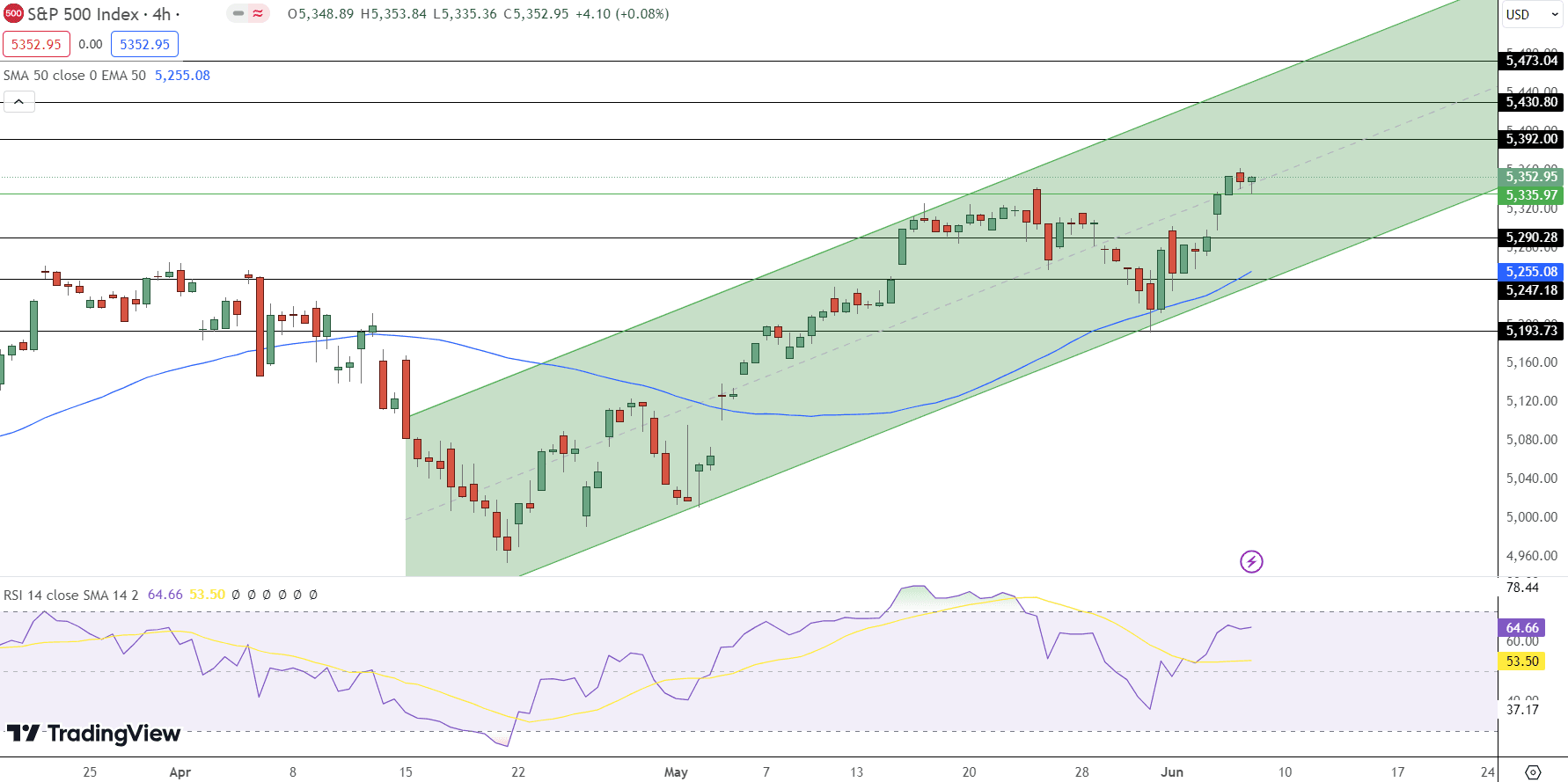Click the high value H5,353.84

[393, 14]
